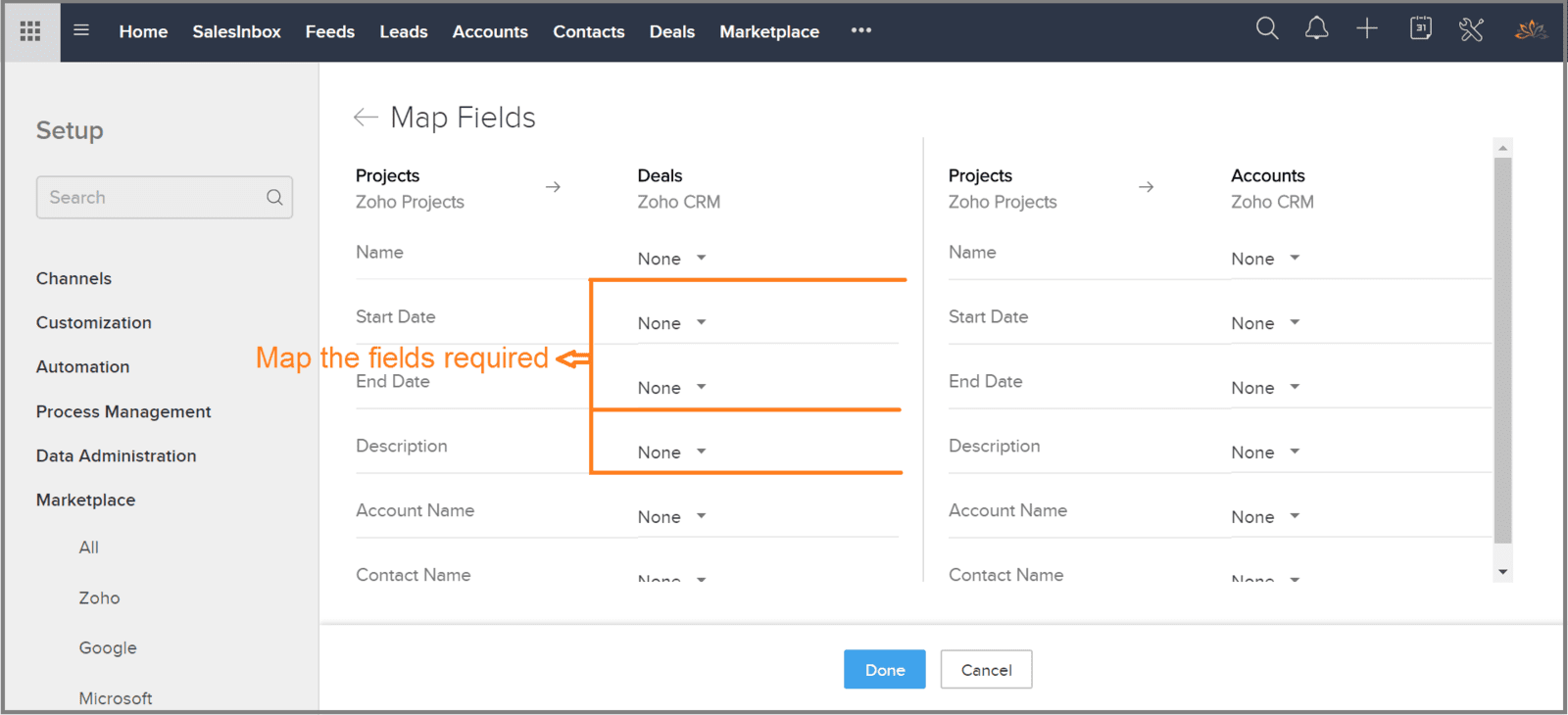Viewport: 1568px width, 715px height.
Task: Go back using Map Fields arrow
Action: click(x=366, y=118)
